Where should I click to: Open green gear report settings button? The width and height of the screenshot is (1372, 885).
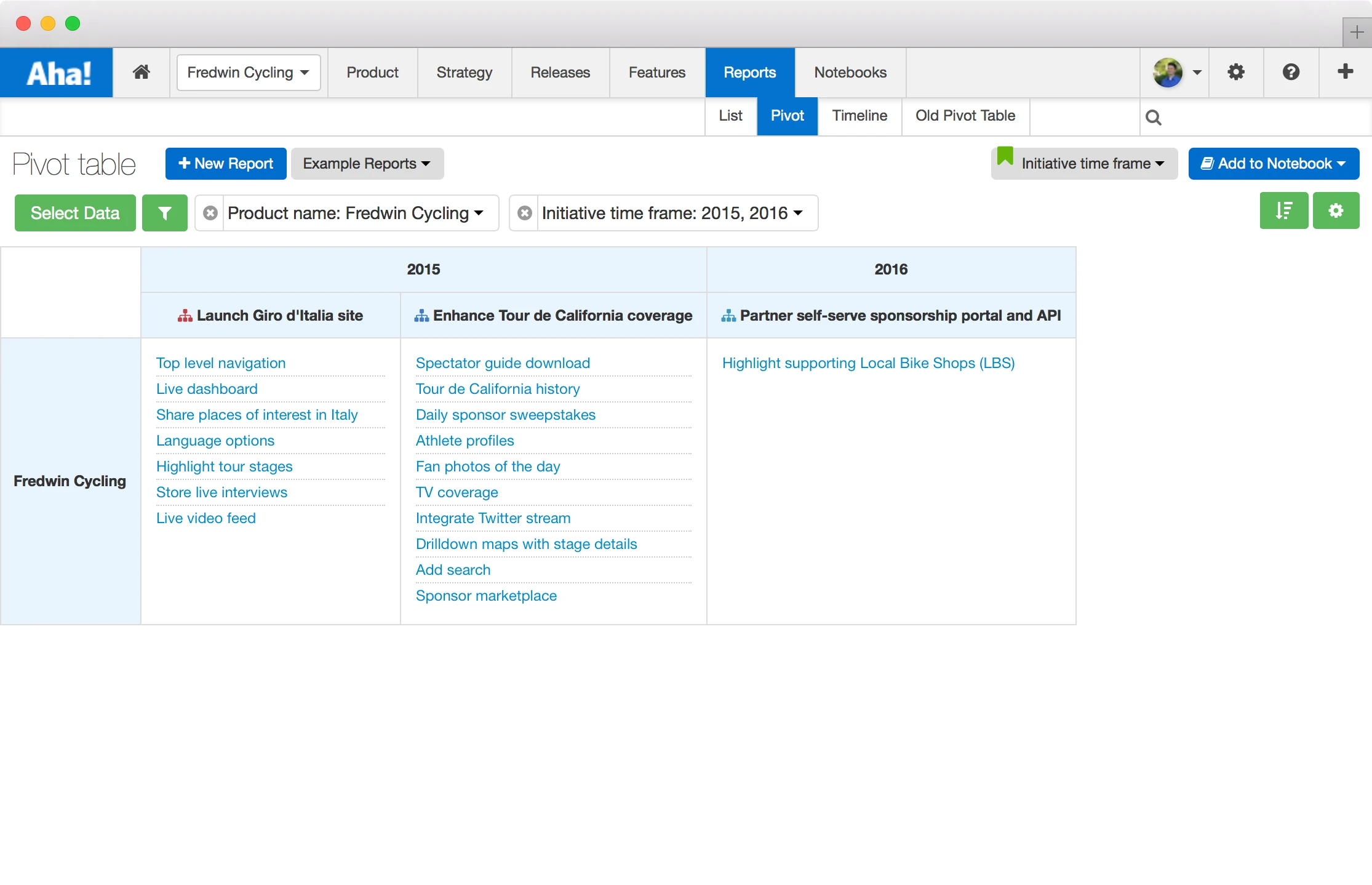[x=1336, y=211]
